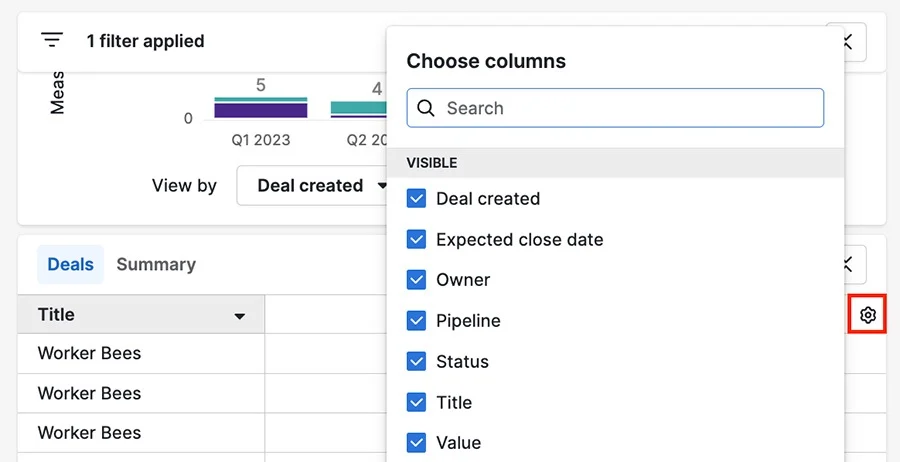Toggle the Title column checkbox

[416, 402]
